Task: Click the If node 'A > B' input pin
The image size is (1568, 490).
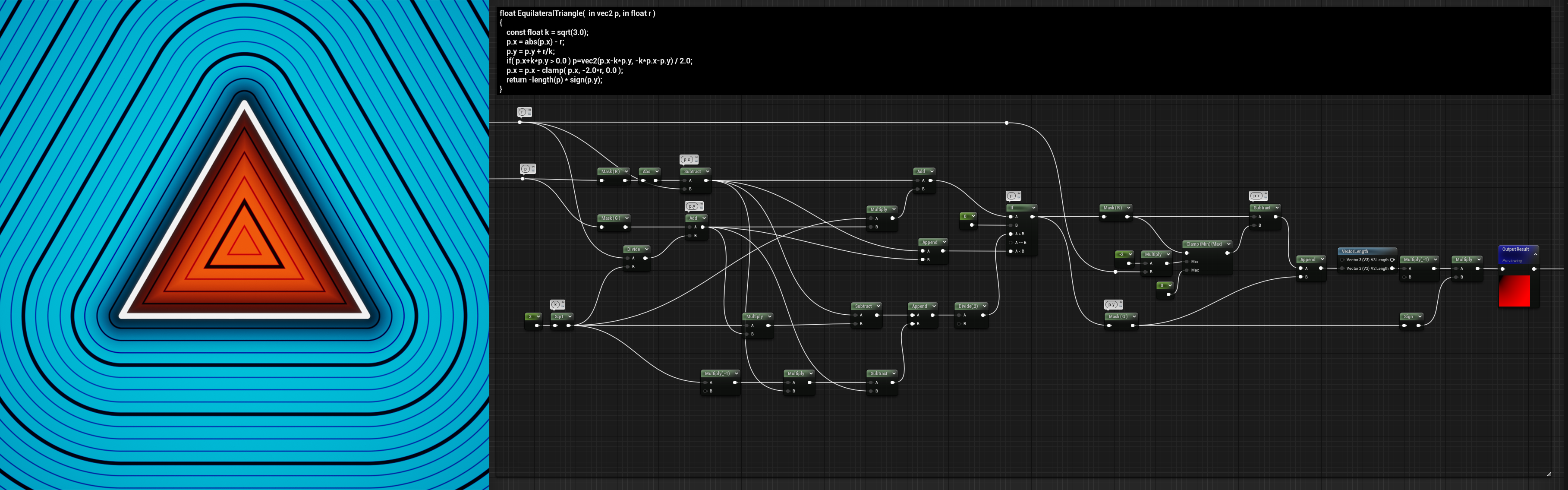Action: point(1011,234)
